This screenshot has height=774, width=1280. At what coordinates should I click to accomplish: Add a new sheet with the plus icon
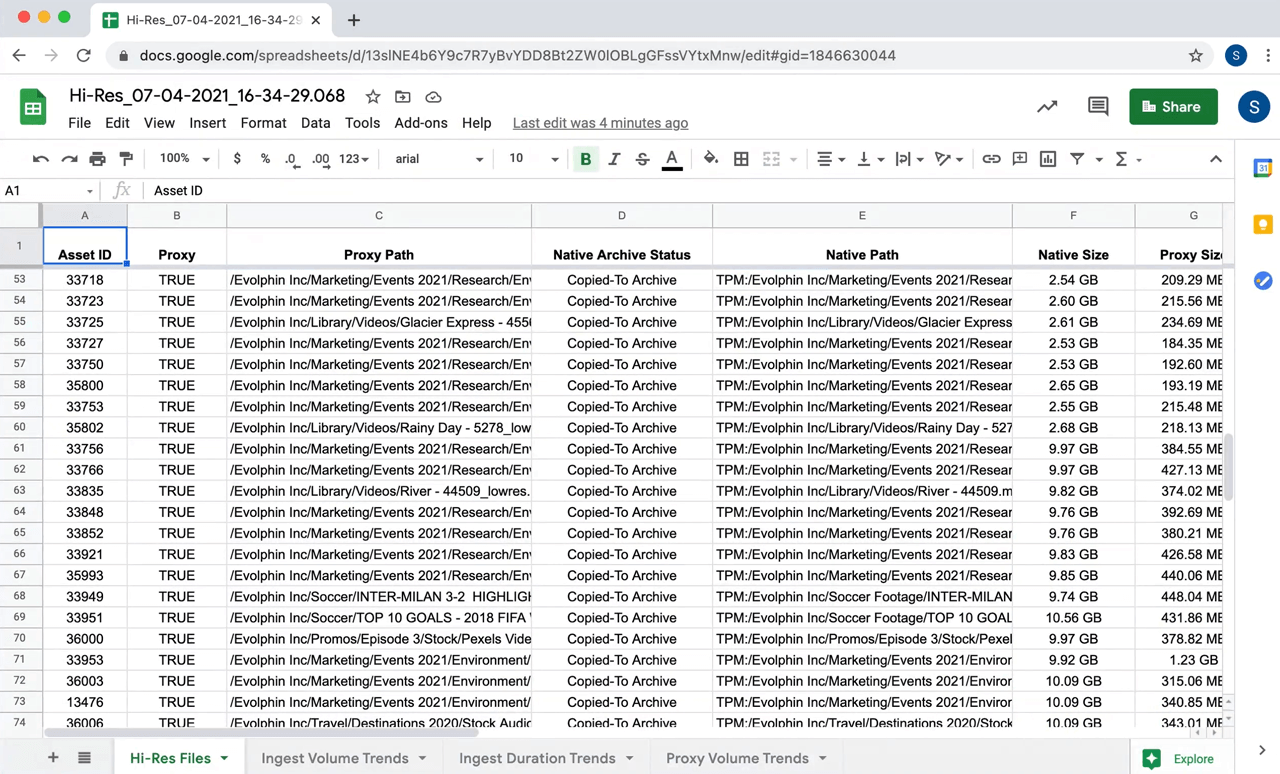click(x=53, y=758)
